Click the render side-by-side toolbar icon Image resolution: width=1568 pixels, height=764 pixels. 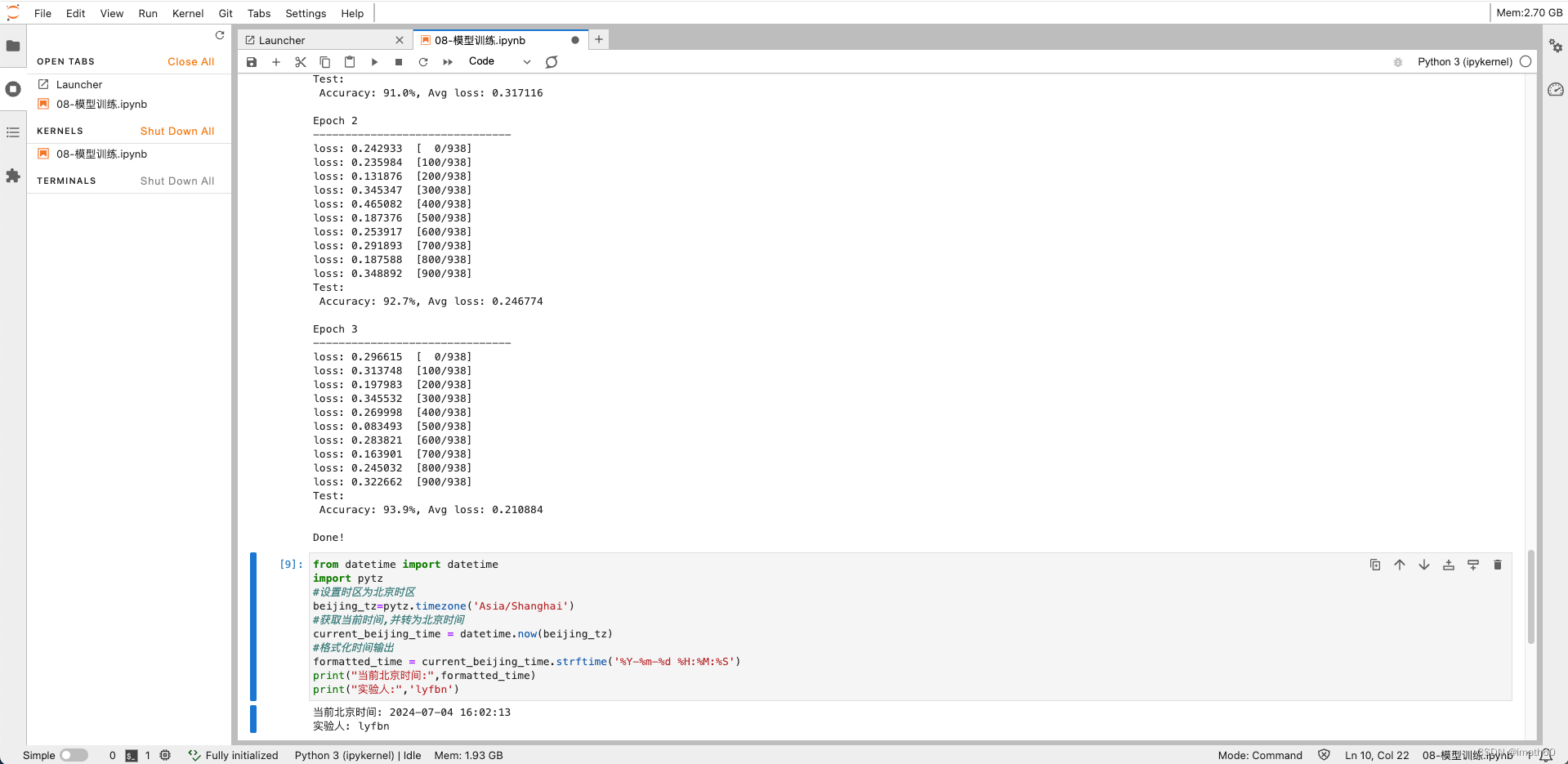[x=552, y=62]
